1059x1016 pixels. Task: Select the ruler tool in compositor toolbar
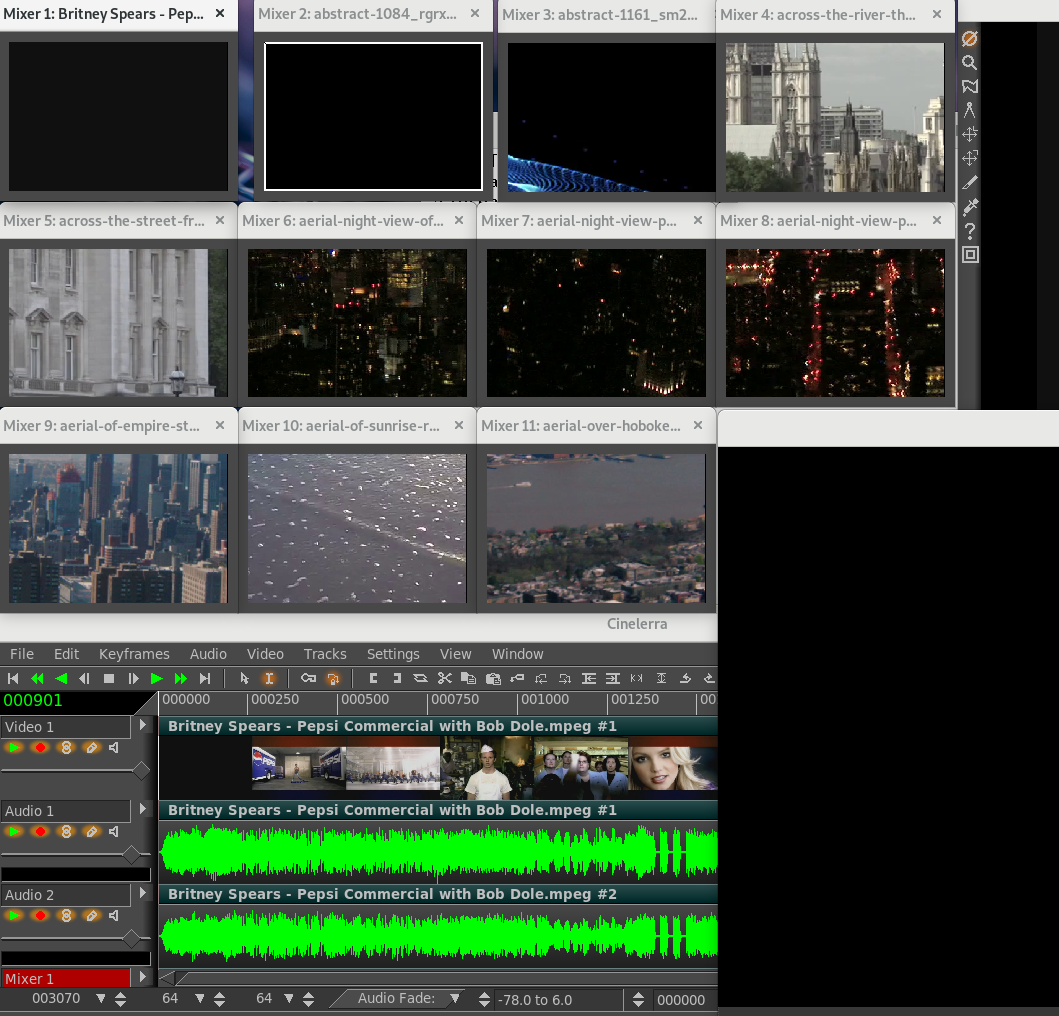click(x=969, y=110)
